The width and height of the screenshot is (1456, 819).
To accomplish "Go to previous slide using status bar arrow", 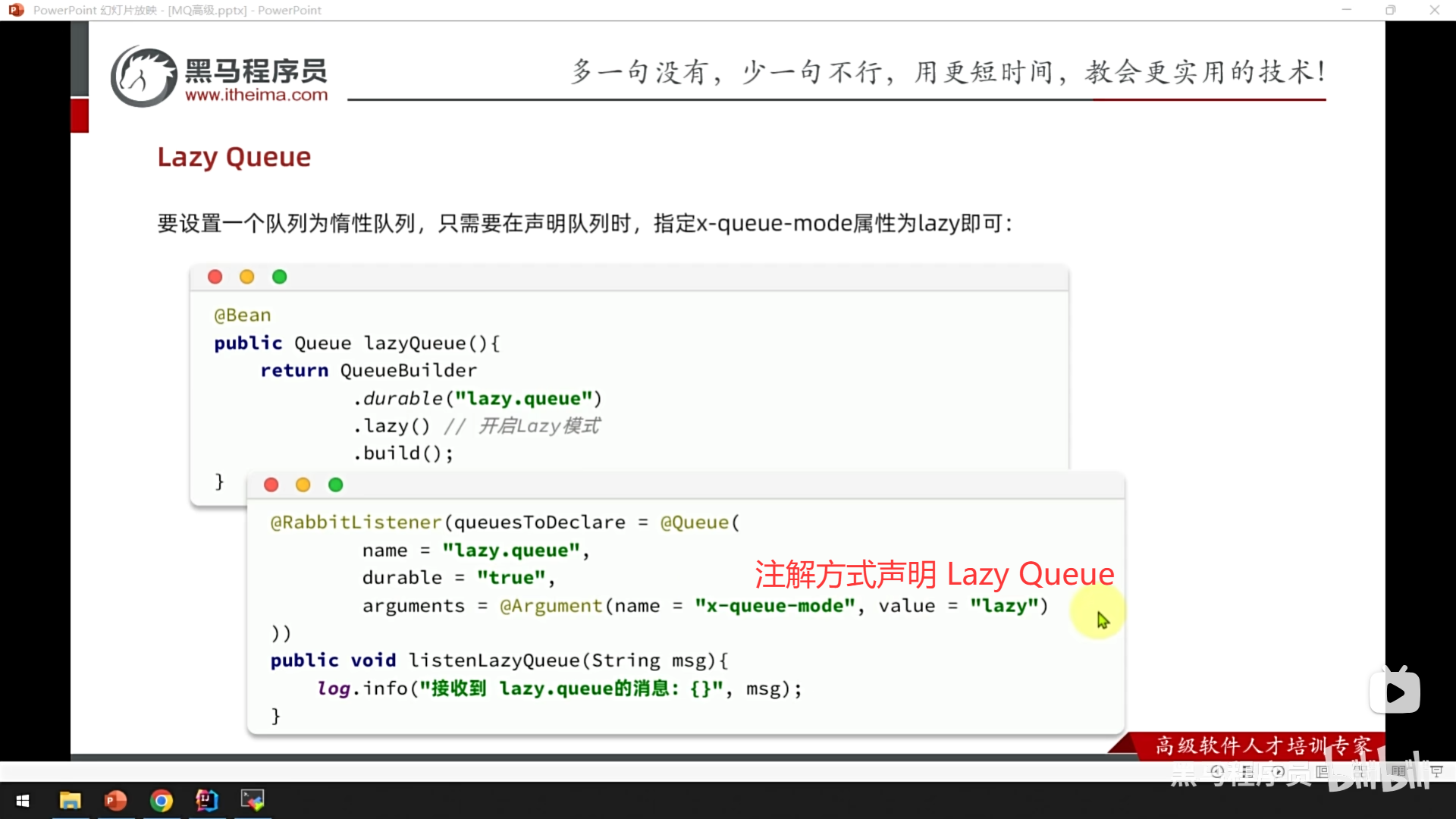I will pos(1217,771).
